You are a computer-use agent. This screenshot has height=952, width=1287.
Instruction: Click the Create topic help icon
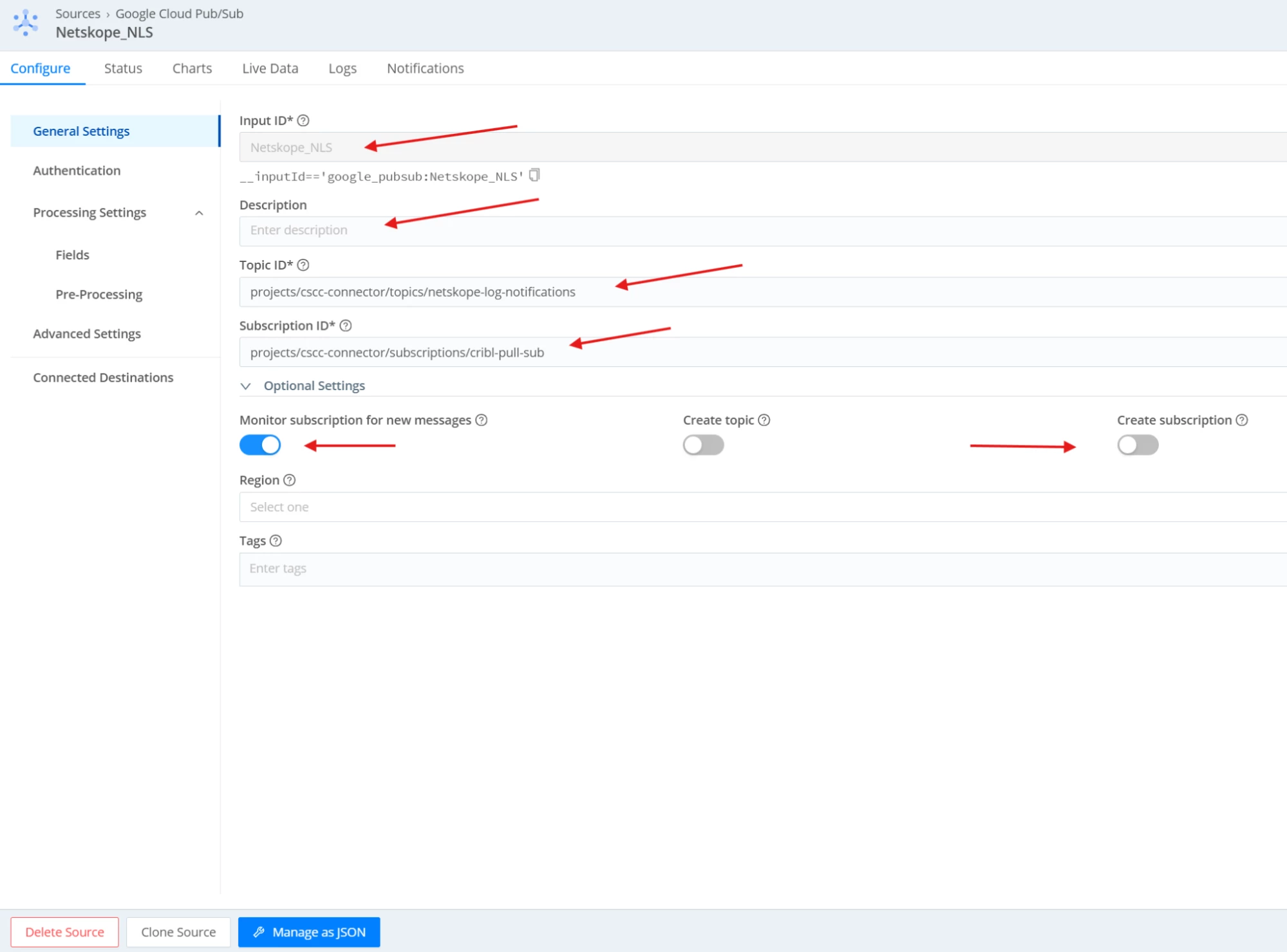tap(764, 420)
